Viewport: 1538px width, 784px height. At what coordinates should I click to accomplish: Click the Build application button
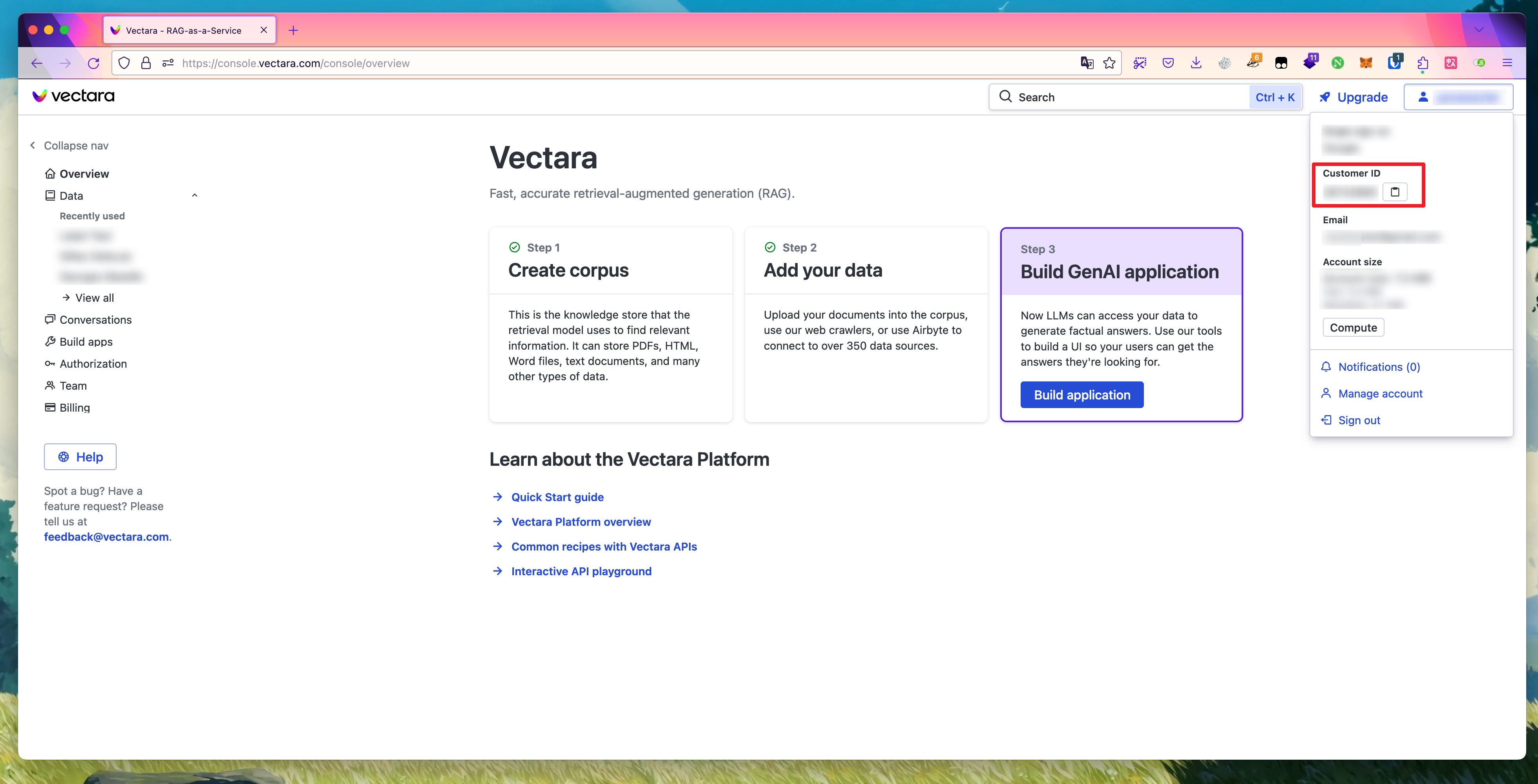pyautogui.click(x=1081, y=395)
